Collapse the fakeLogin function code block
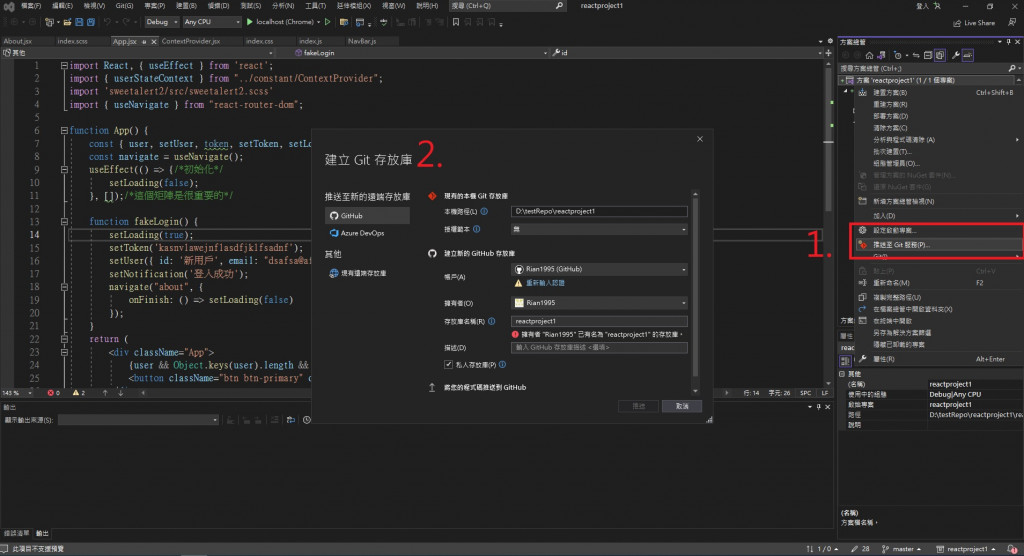The image size is (1024, 556). point(64,221)
